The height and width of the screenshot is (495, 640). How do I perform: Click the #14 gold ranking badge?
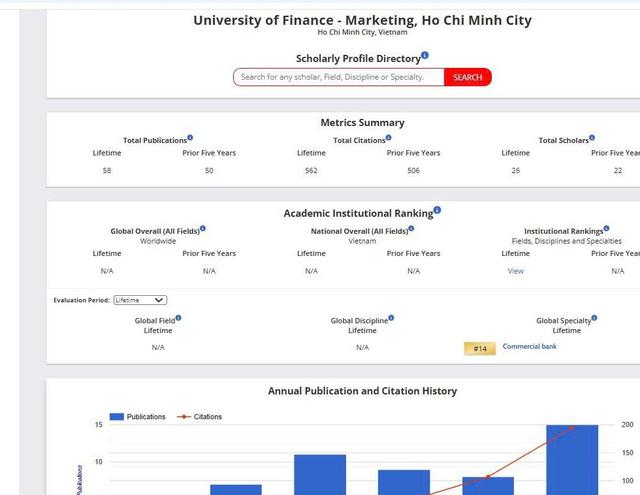(x=480, y=348)
